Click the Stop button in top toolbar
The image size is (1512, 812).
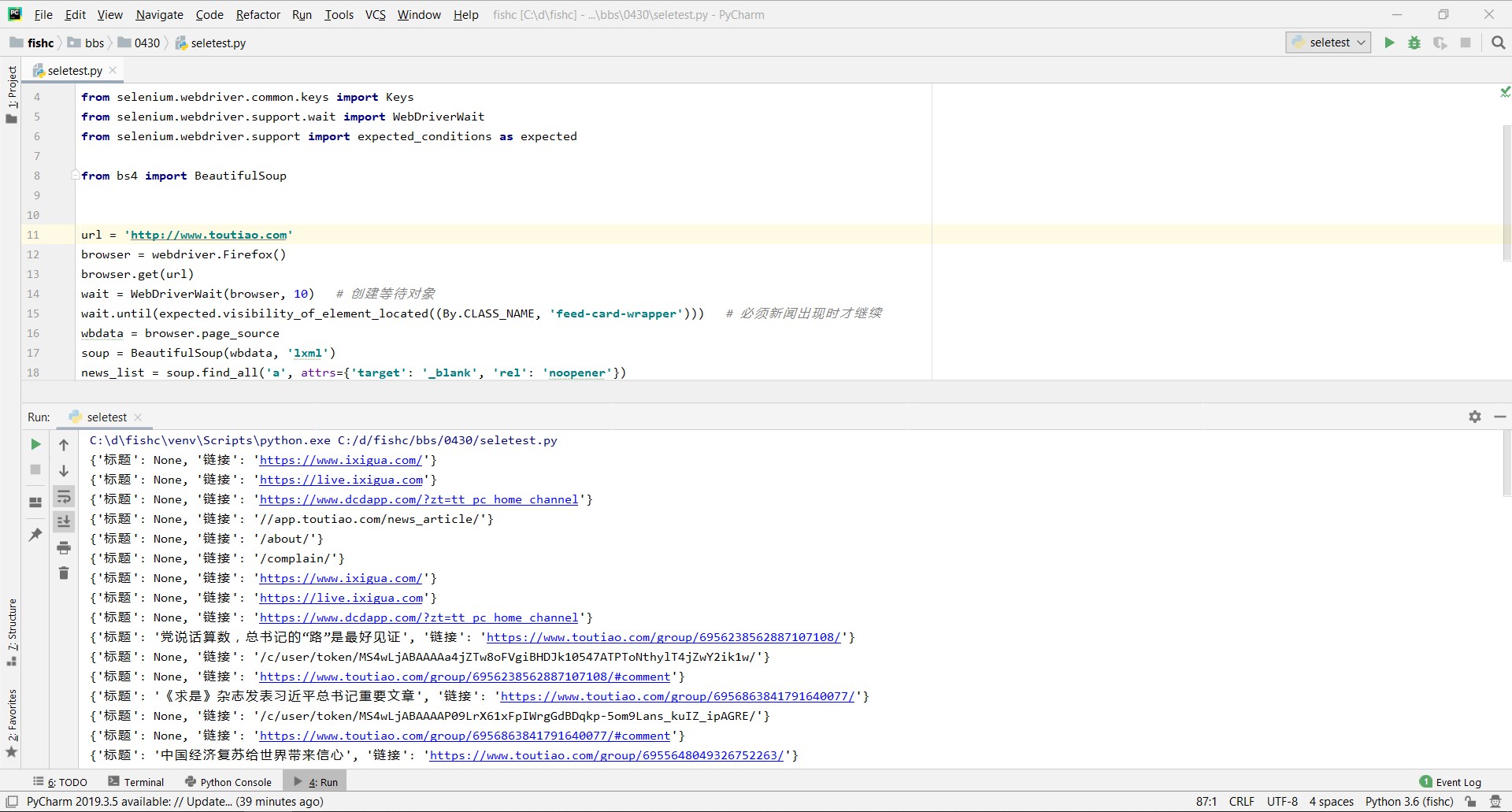[x=1466, y=43]
